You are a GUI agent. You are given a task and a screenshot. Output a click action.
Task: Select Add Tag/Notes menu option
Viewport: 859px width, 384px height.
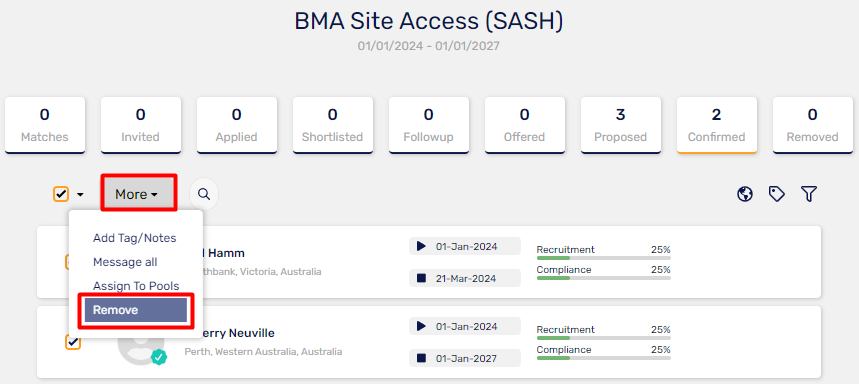click(135, 238)
